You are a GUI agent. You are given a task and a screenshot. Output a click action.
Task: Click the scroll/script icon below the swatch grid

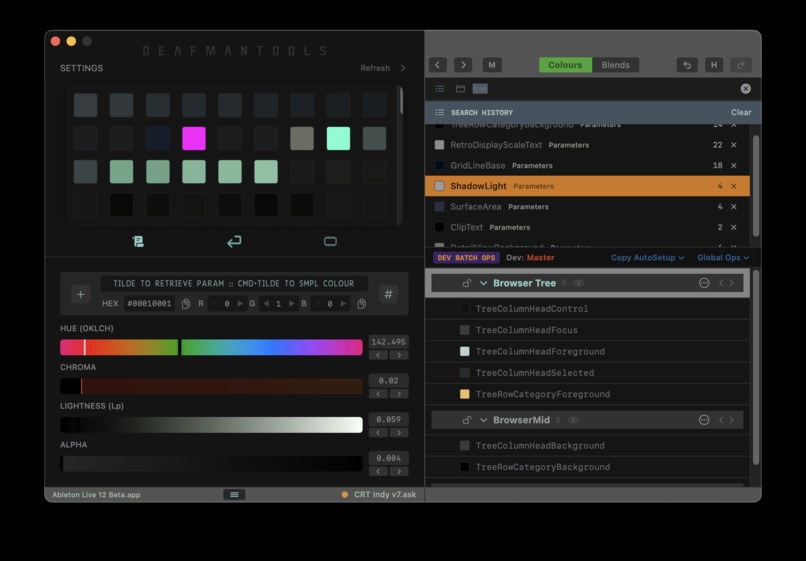tap(138, 241)
